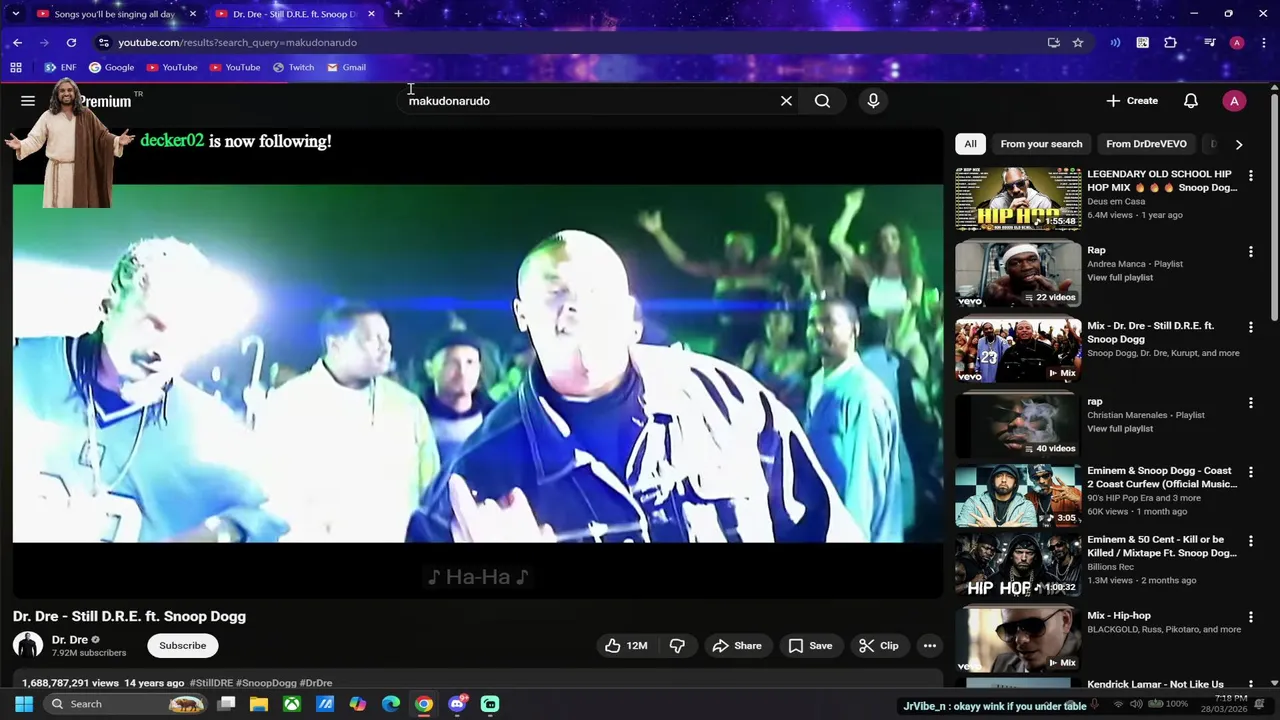Image resolution: width=1280 pixels, height=720 pixels.
Task: Select the From DrDreVEVO chip
Action: point(1146,144)
